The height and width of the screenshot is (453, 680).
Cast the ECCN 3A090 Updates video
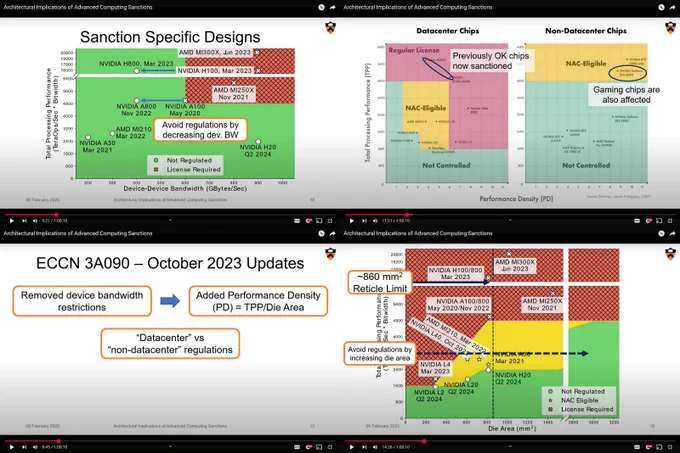[x=319, y=447]
